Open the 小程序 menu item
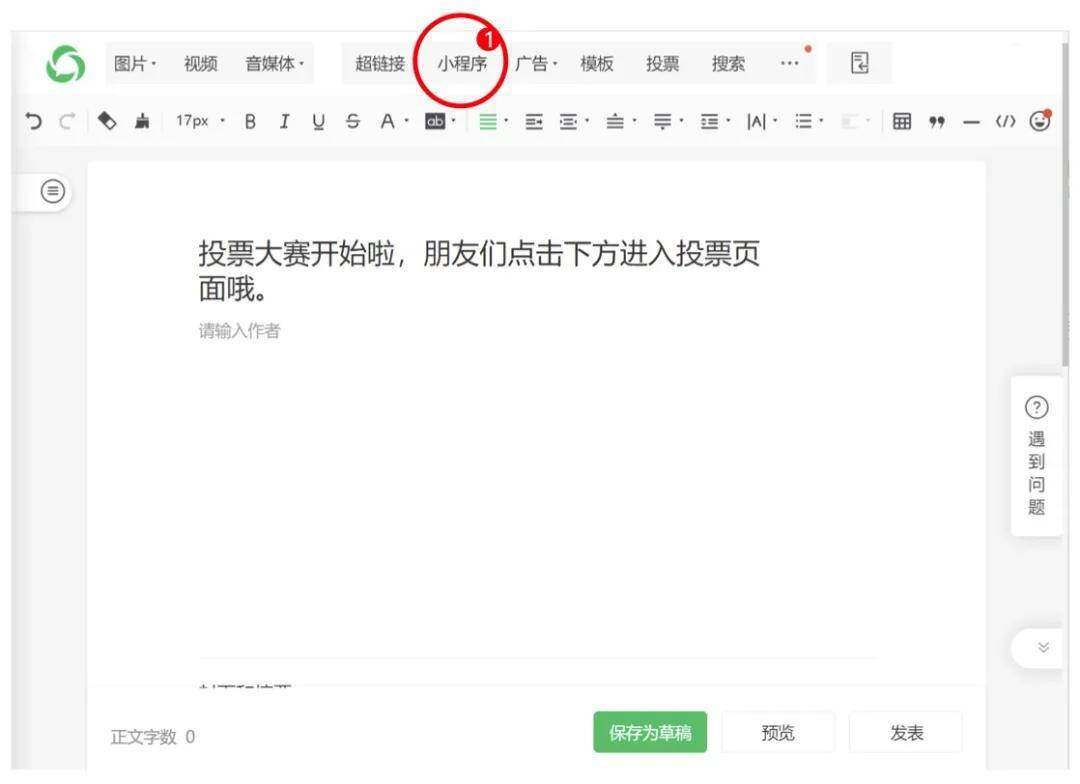The height and width of the screenshot is (784, 1080). tap(461, 64)
